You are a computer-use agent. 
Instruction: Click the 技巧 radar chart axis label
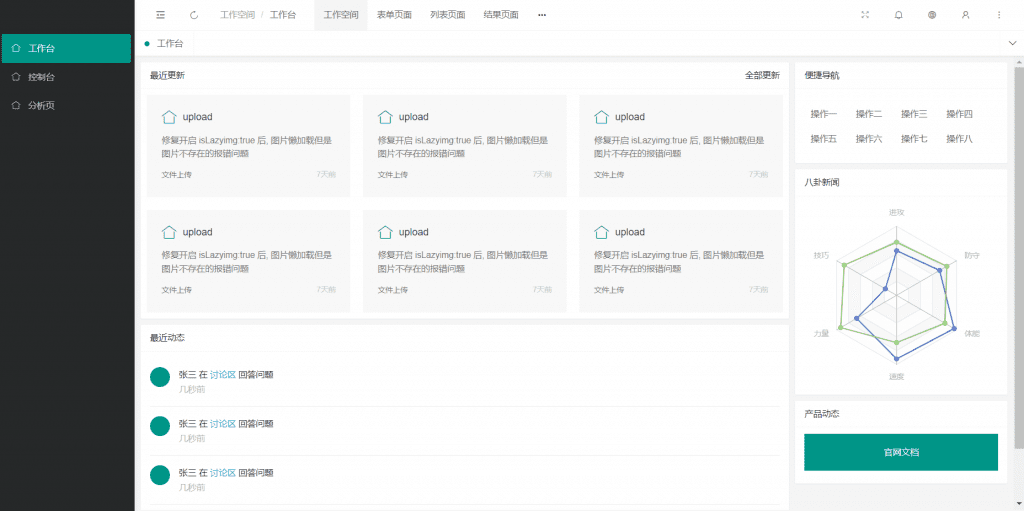821,256
